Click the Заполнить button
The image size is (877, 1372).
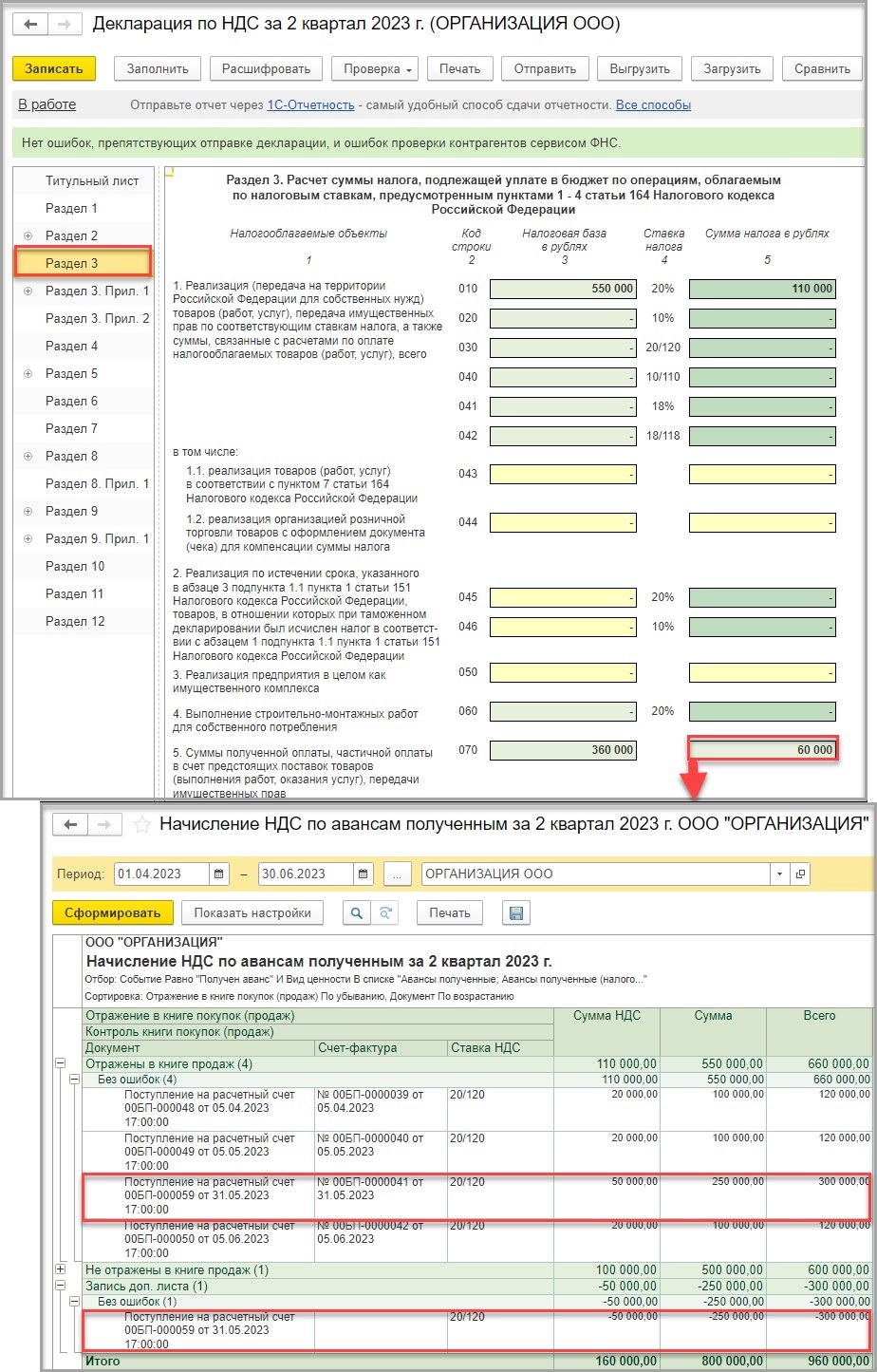click(x=158, y=69)
